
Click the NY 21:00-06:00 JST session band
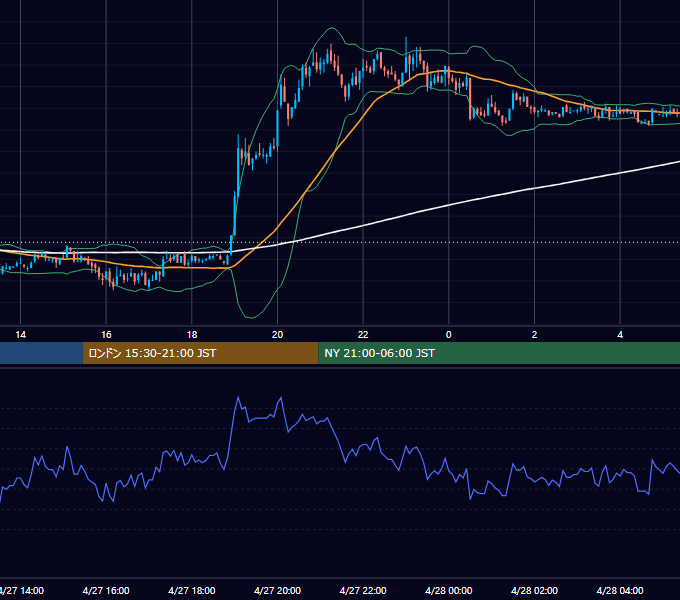499,353
